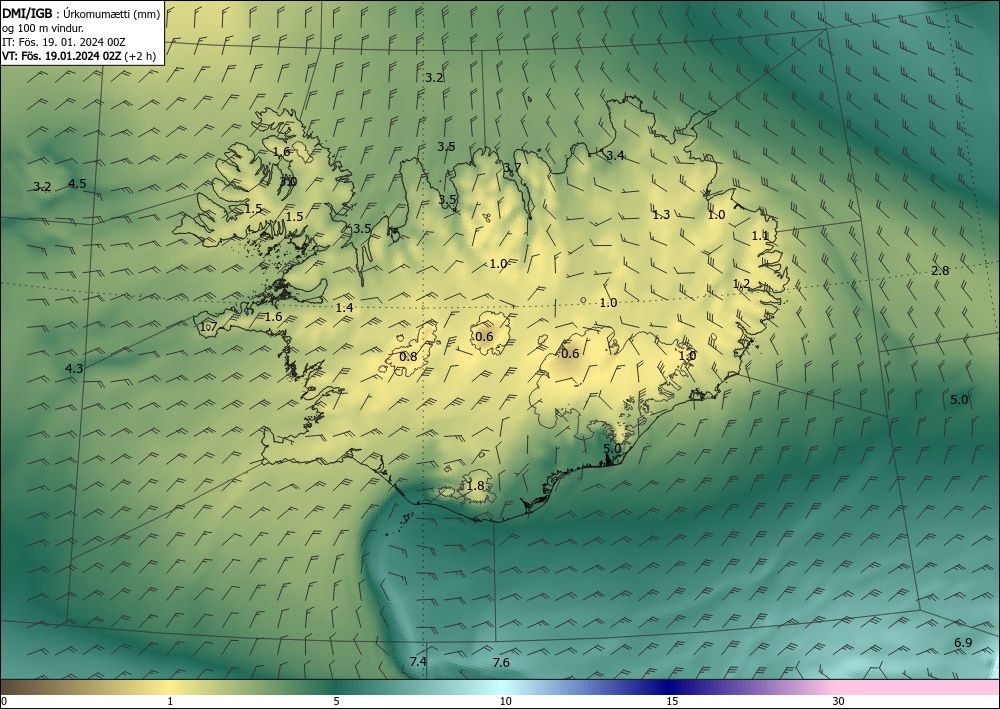
Task: Select the 'VT: Fös. 19.01.2024 02Z (+2 h)' line
Action: (78, 56)
